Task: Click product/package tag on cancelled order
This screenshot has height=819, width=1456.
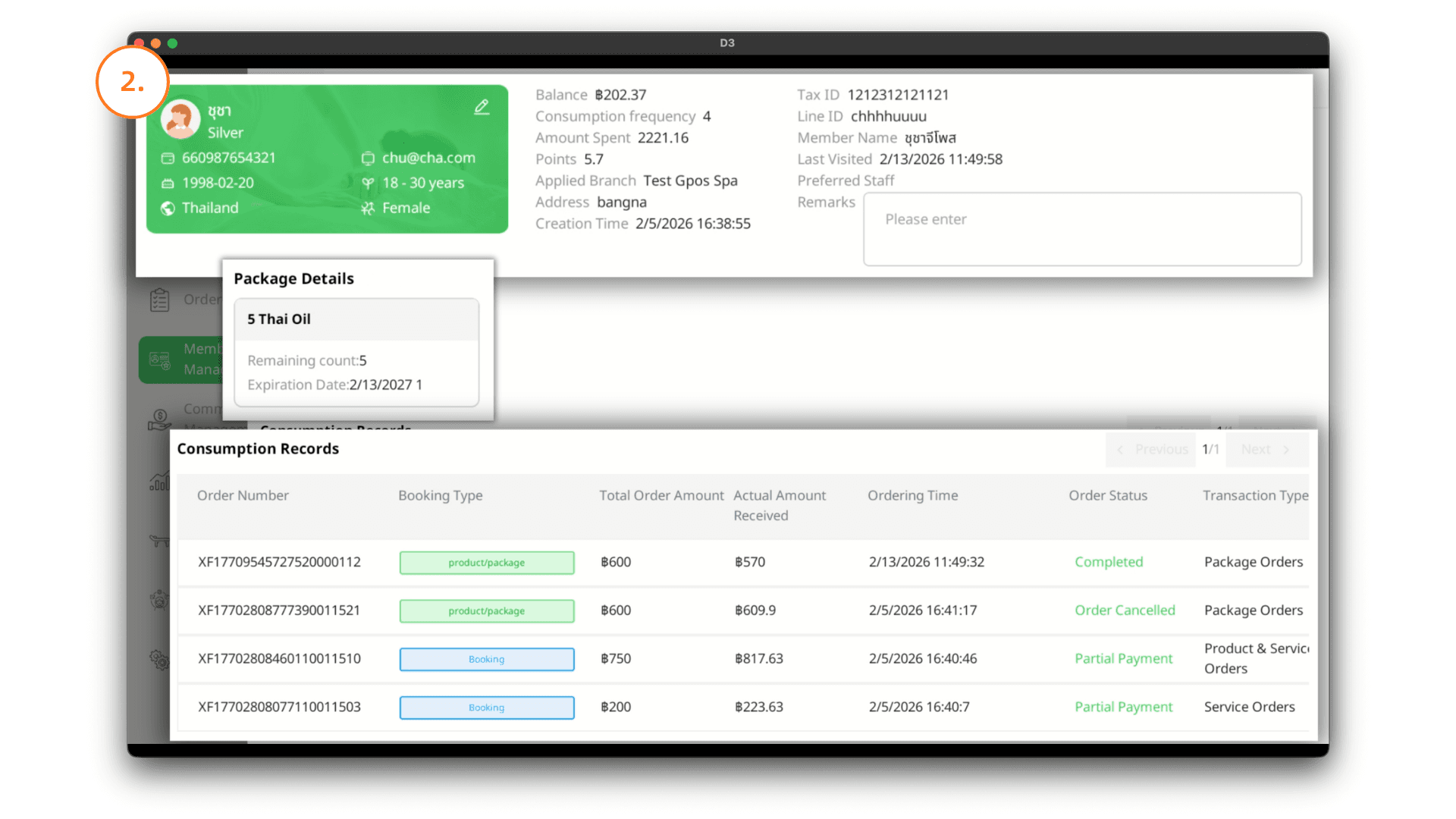Action: 487,611
